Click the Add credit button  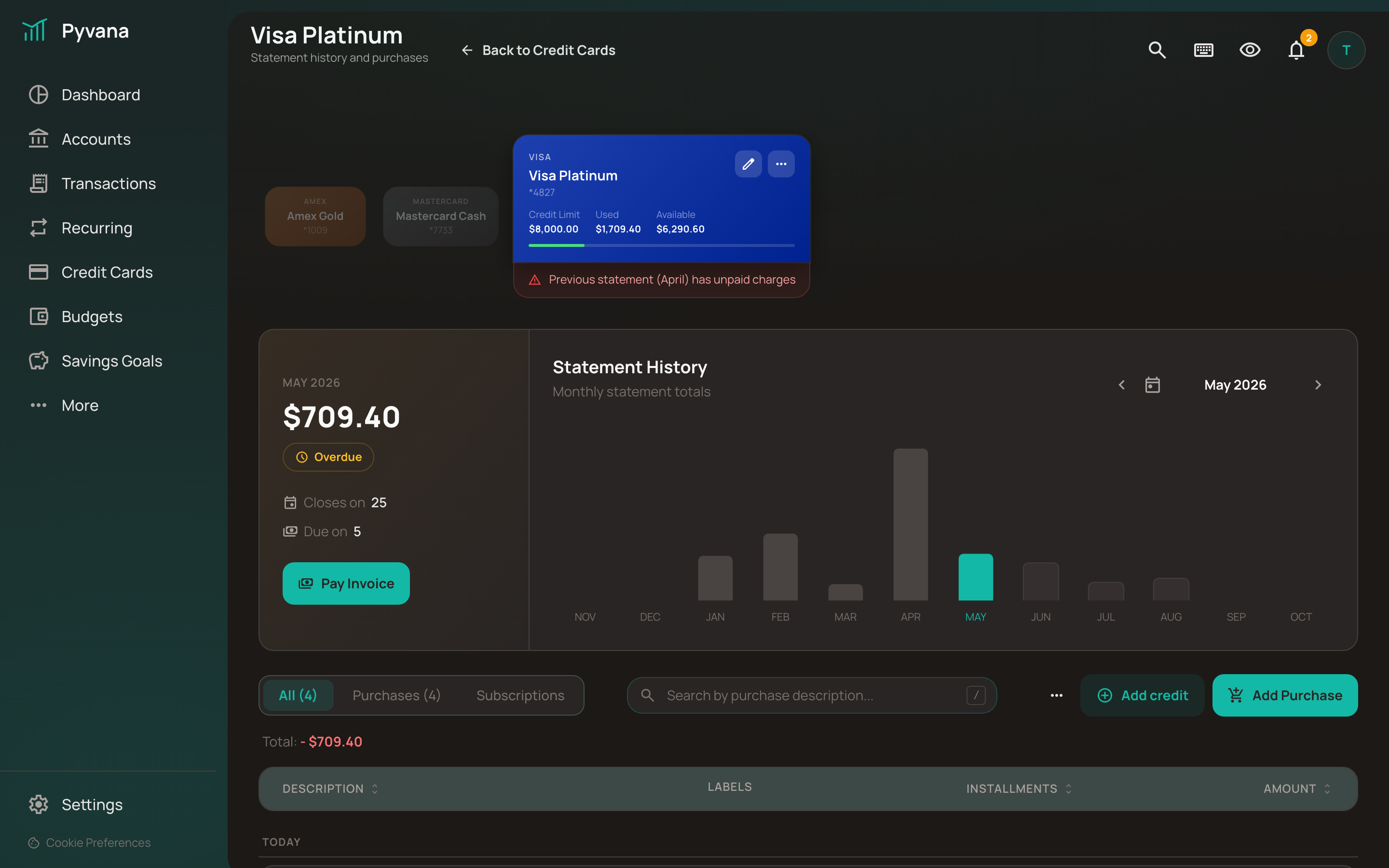click(x=1142, y=695)
